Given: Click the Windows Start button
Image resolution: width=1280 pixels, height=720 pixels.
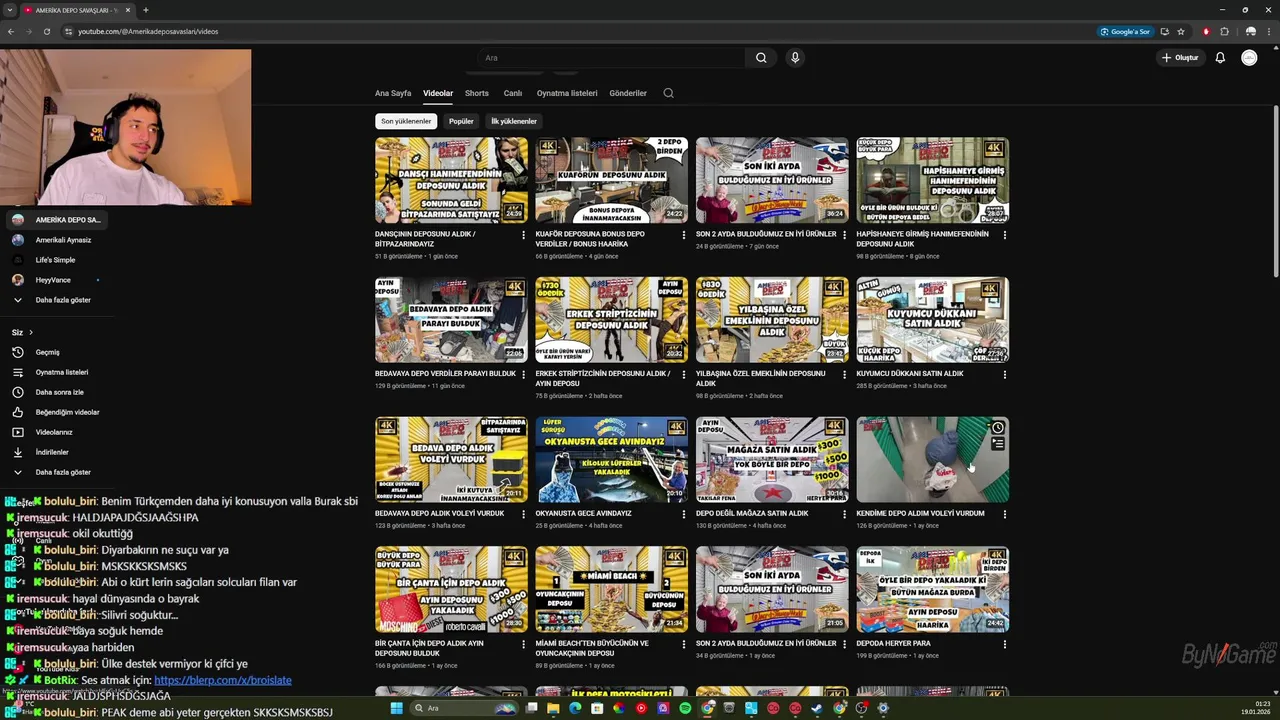Looking at the screenshot, I should [396, 708].
